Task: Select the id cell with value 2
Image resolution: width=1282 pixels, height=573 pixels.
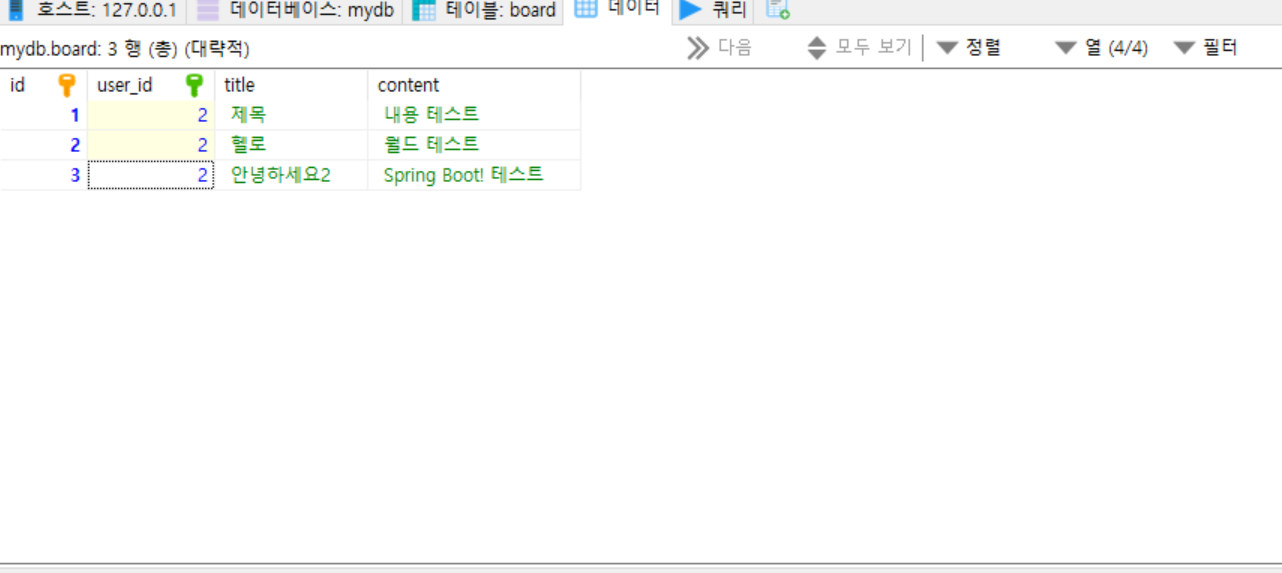Action: click(44, 145)
